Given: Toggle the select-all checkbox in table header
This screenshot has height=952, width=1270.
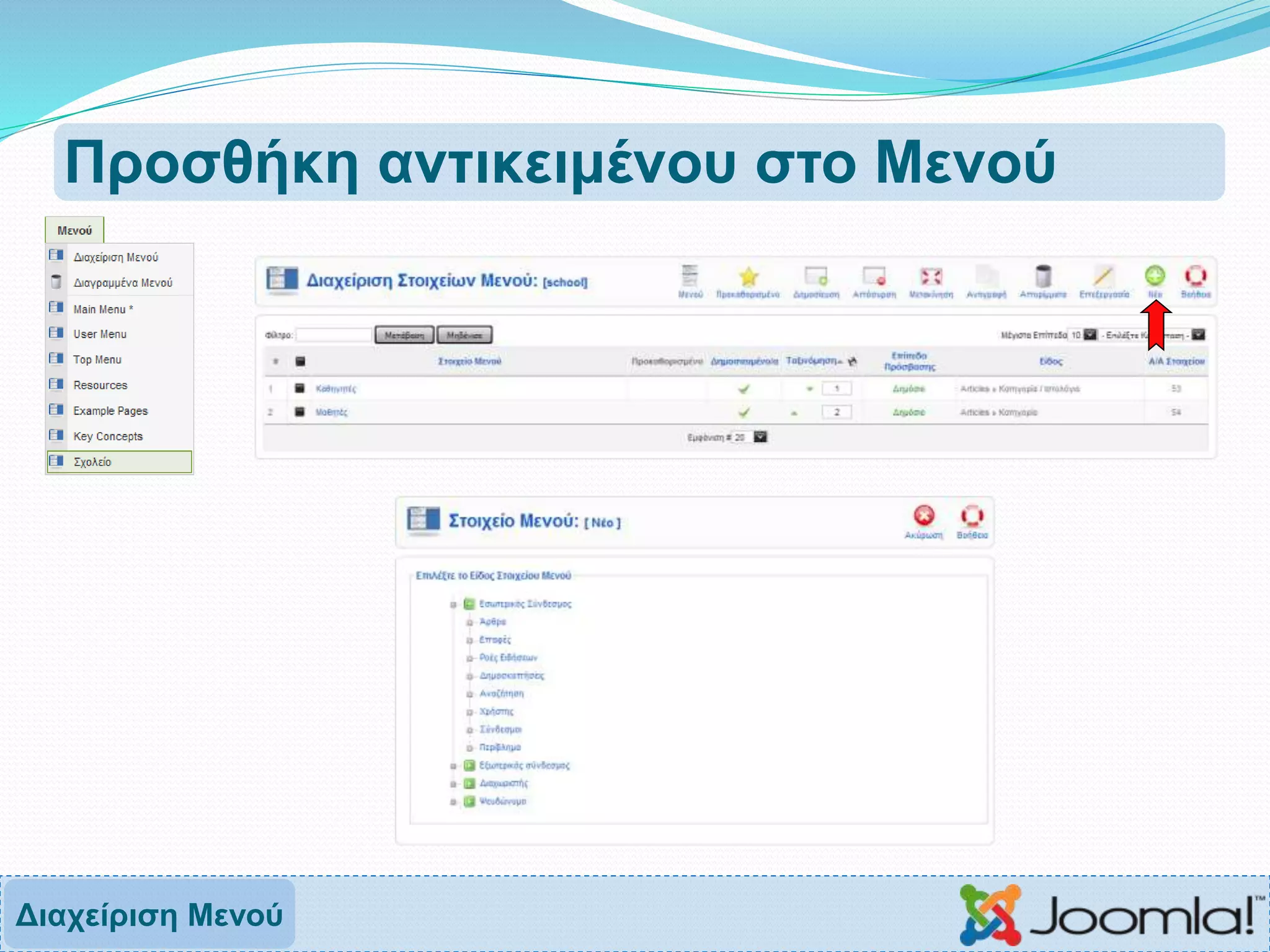Looking at the screenshot, I should (x=300, y=361).
